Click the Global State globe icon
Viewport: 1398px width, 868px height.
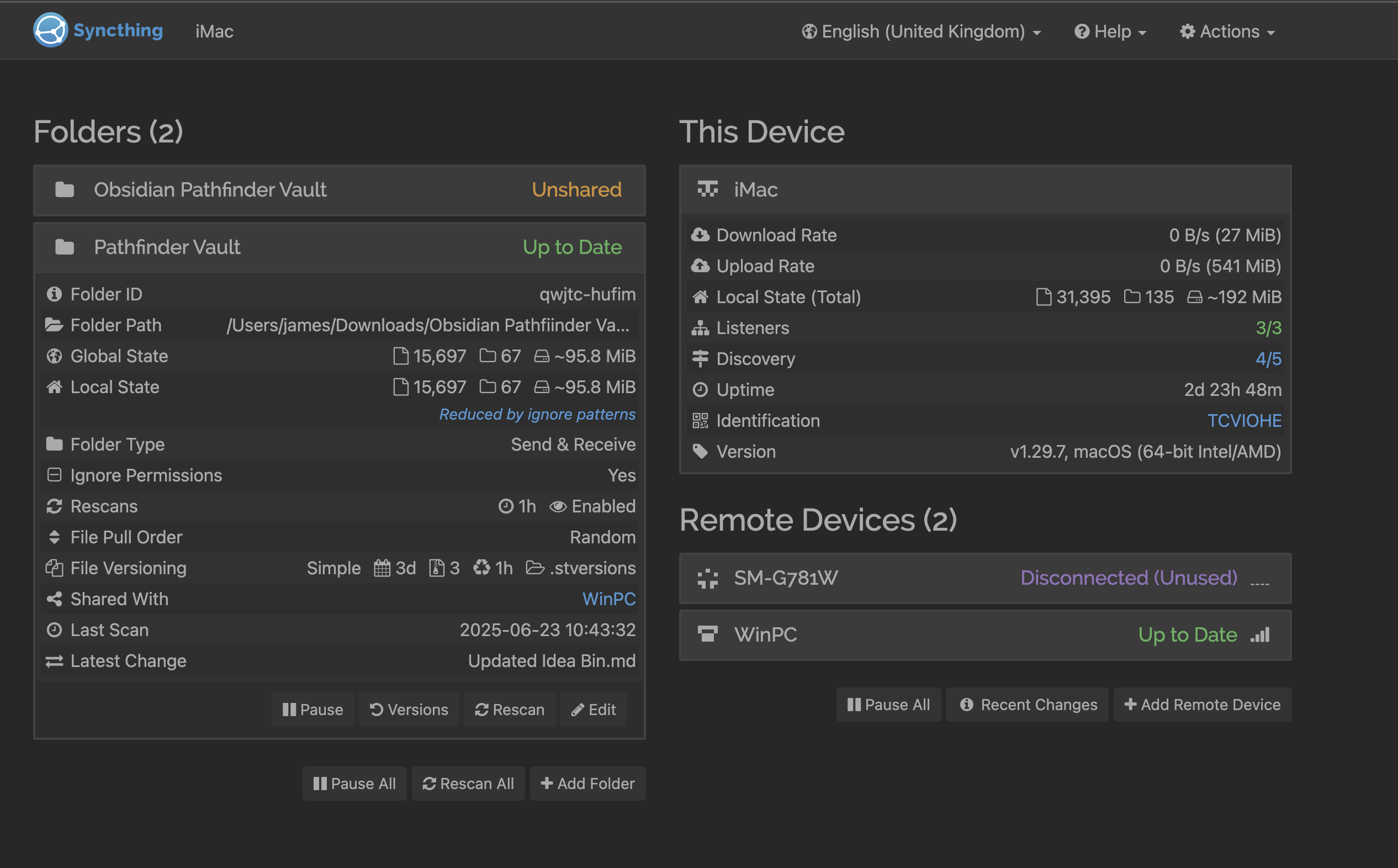[54, 357]
